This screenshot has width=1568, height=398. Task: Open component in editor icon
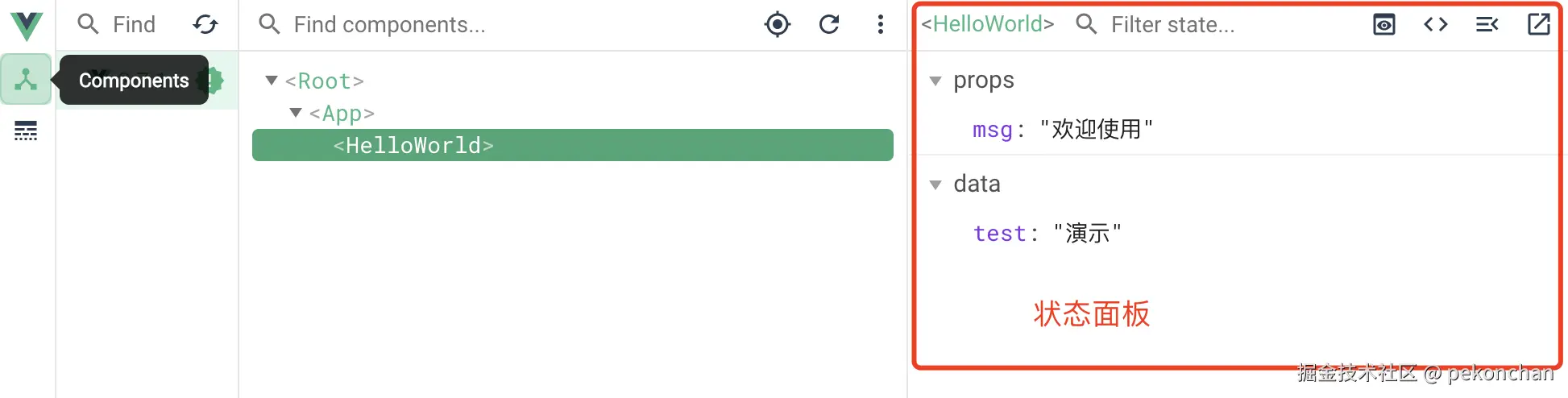(x=1538, y=25)
